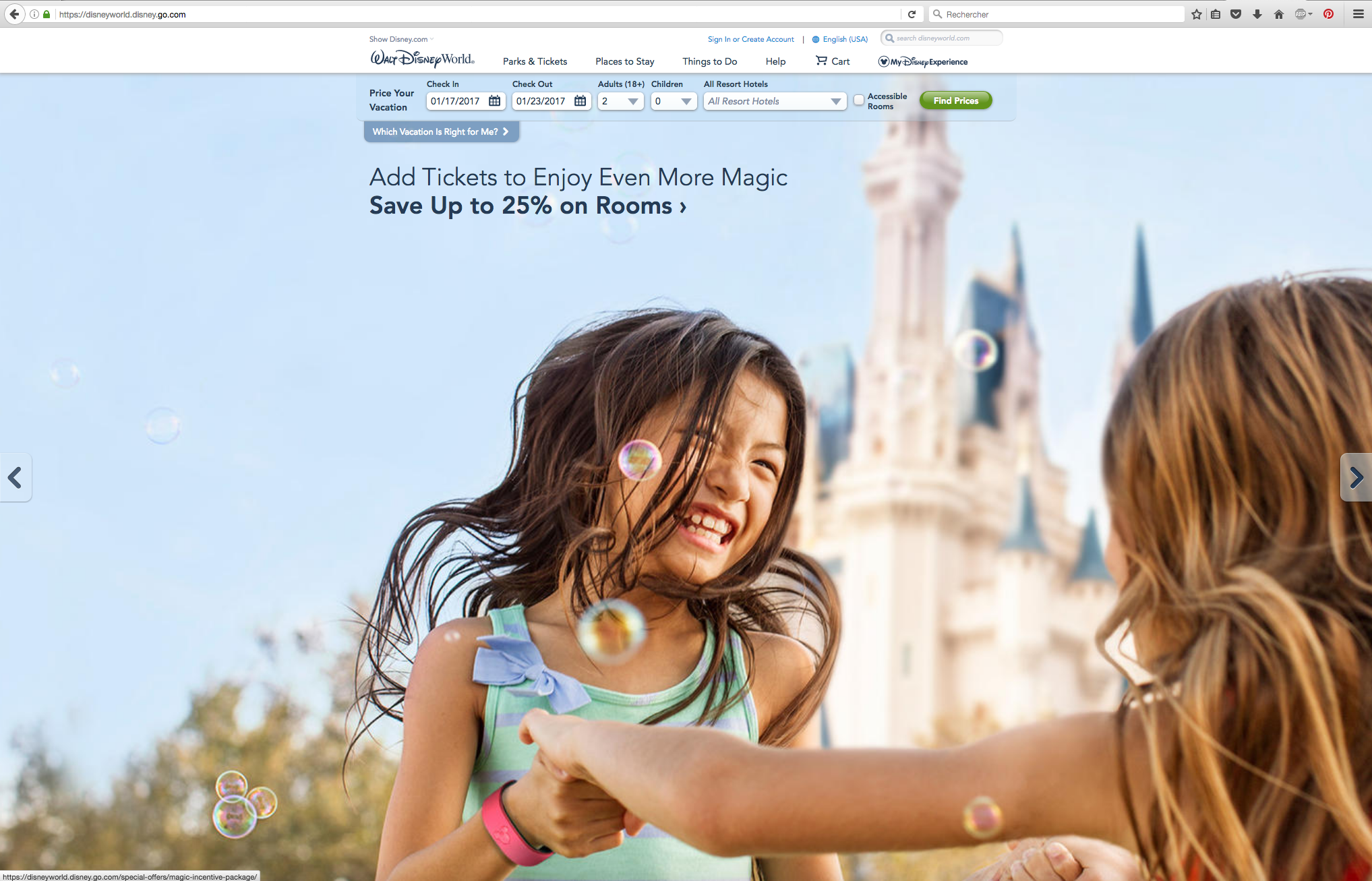Screen dimensions: 1372x881
Task: Expand the All Resort Hotels dropdown
Action: pyautogui.click(x=775, y=101)
